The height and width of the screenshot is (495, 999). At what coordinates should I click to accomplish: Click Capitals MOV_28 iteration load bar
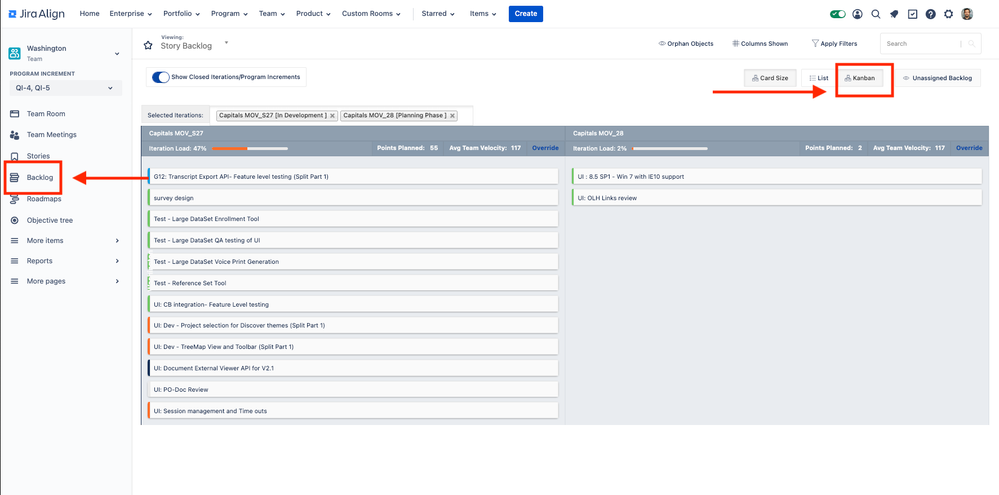point(670,148)
